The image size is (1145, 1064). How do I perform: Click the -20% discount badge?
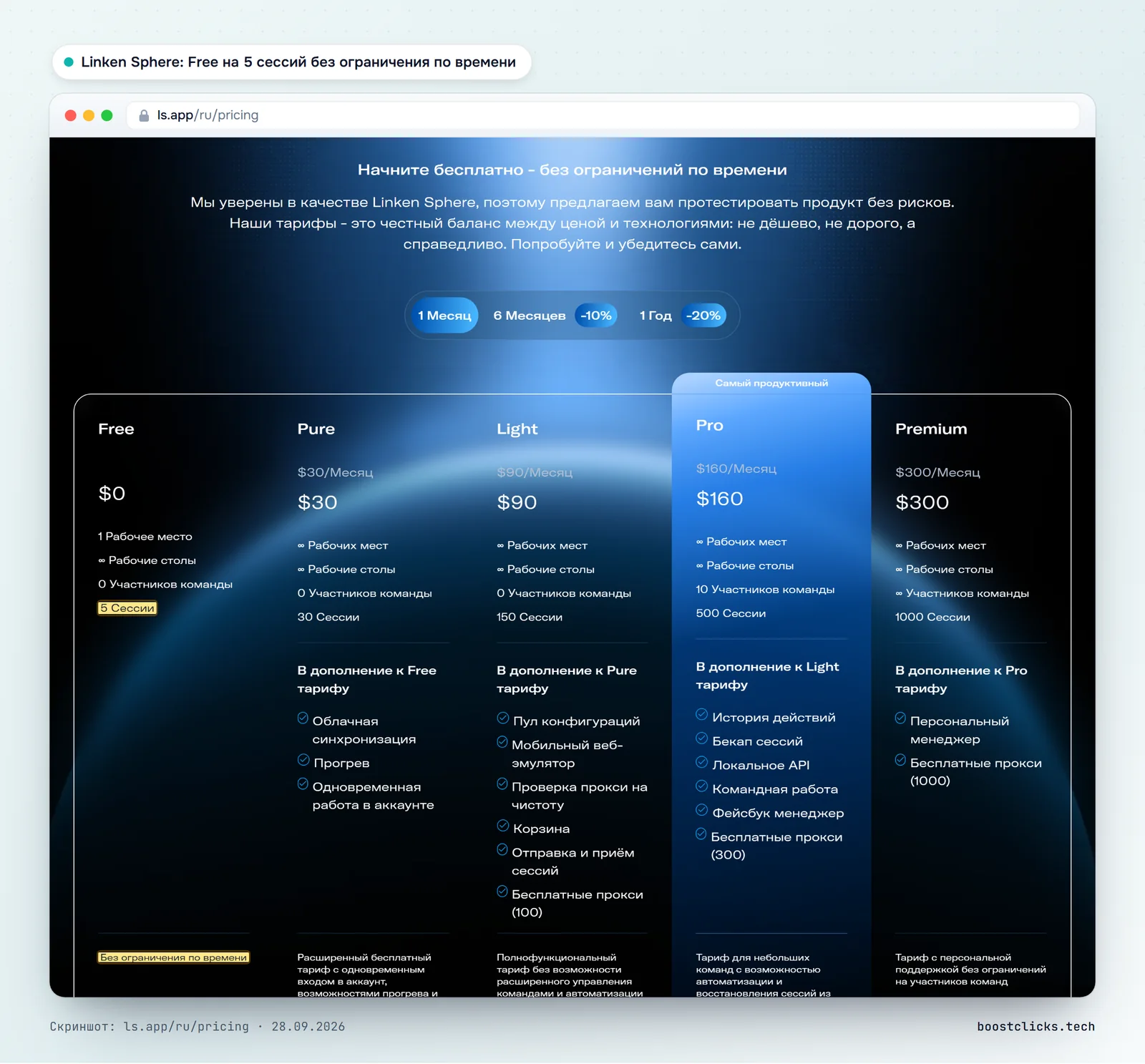[703, 316]
